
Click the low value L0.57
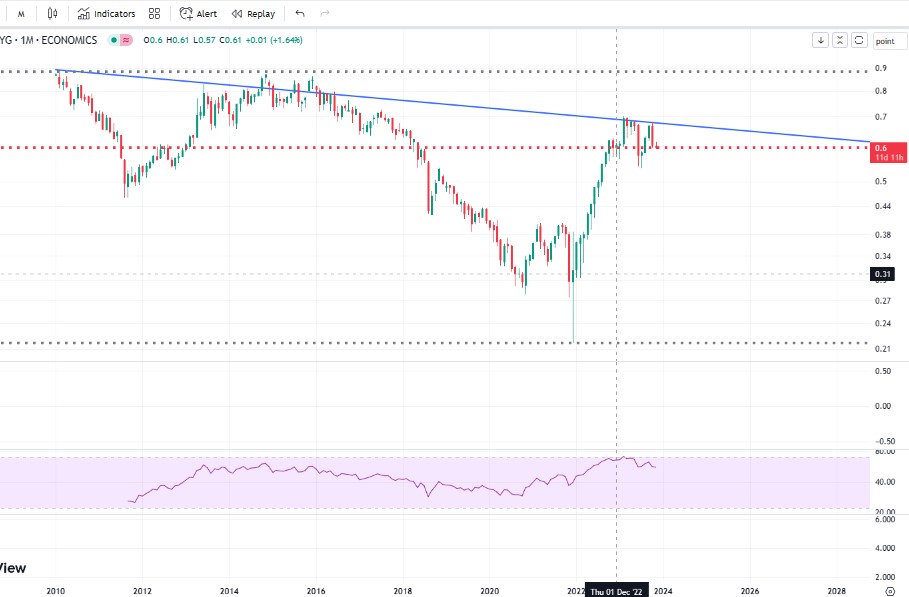tap(204, 40)
